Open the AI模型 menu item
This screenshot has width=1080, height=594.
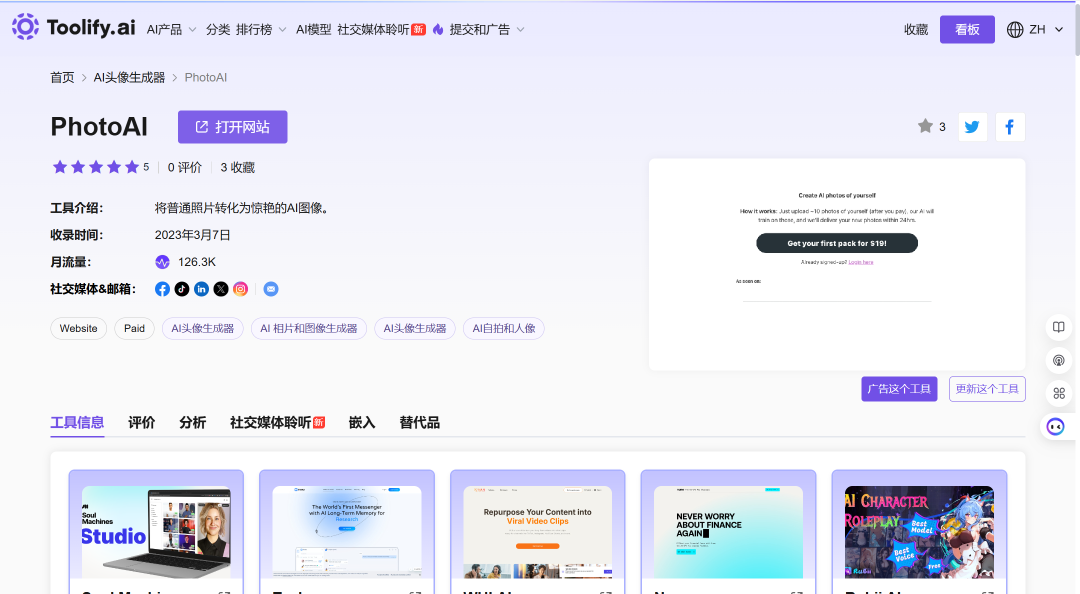pyautogui.click(x=313, y=30)
